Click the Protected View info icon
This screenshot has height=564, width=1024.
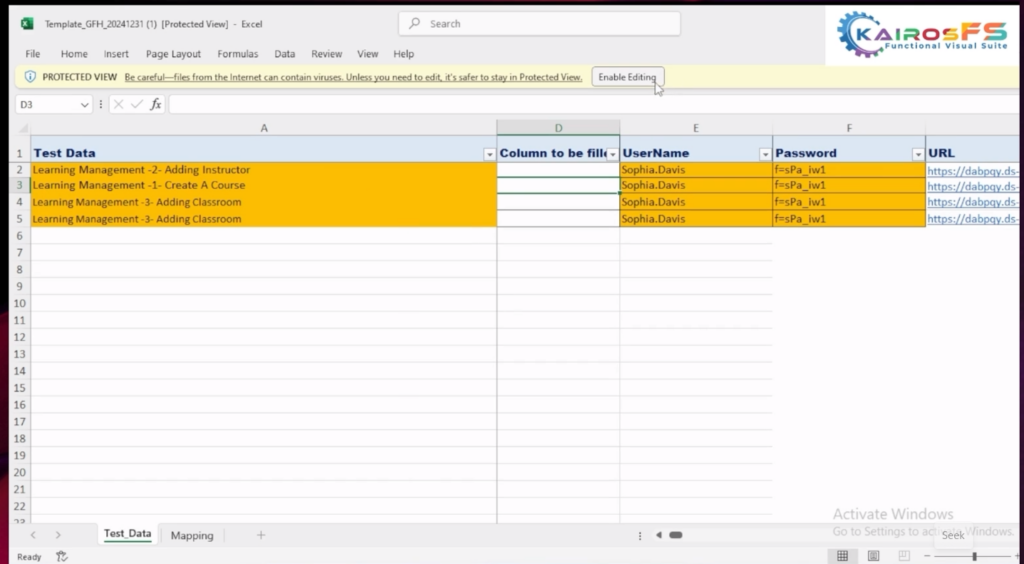click(31, 77)
